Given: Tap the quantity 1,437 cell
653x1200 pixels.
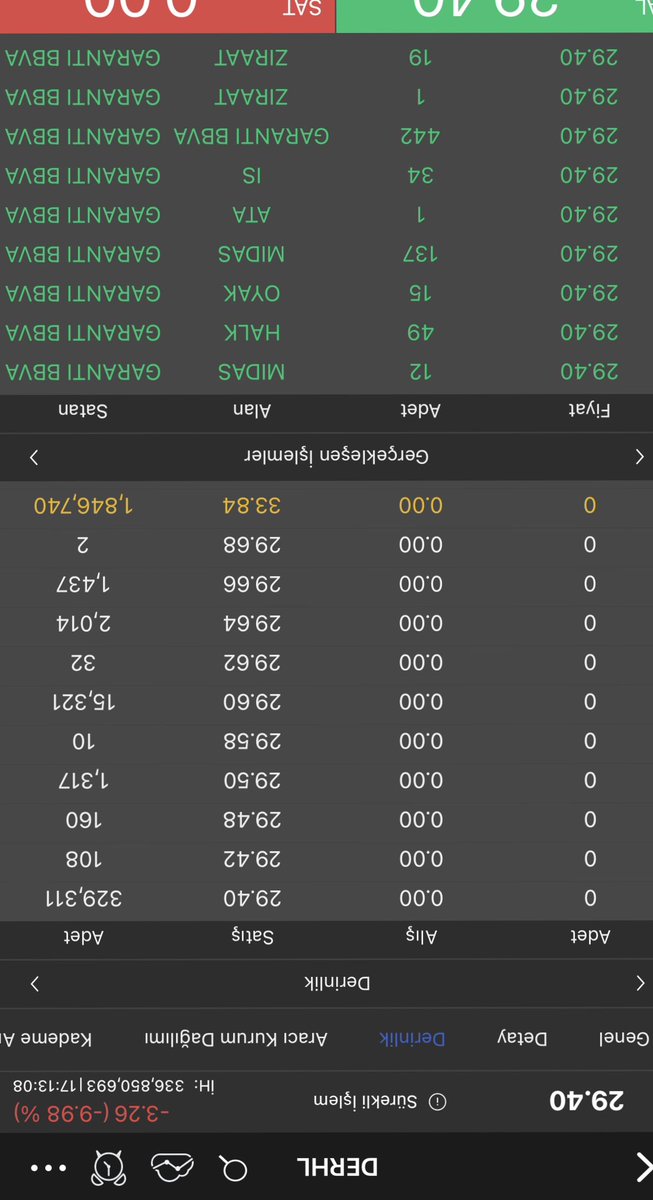Looking at the screenshot, I should tap(84, 584).
